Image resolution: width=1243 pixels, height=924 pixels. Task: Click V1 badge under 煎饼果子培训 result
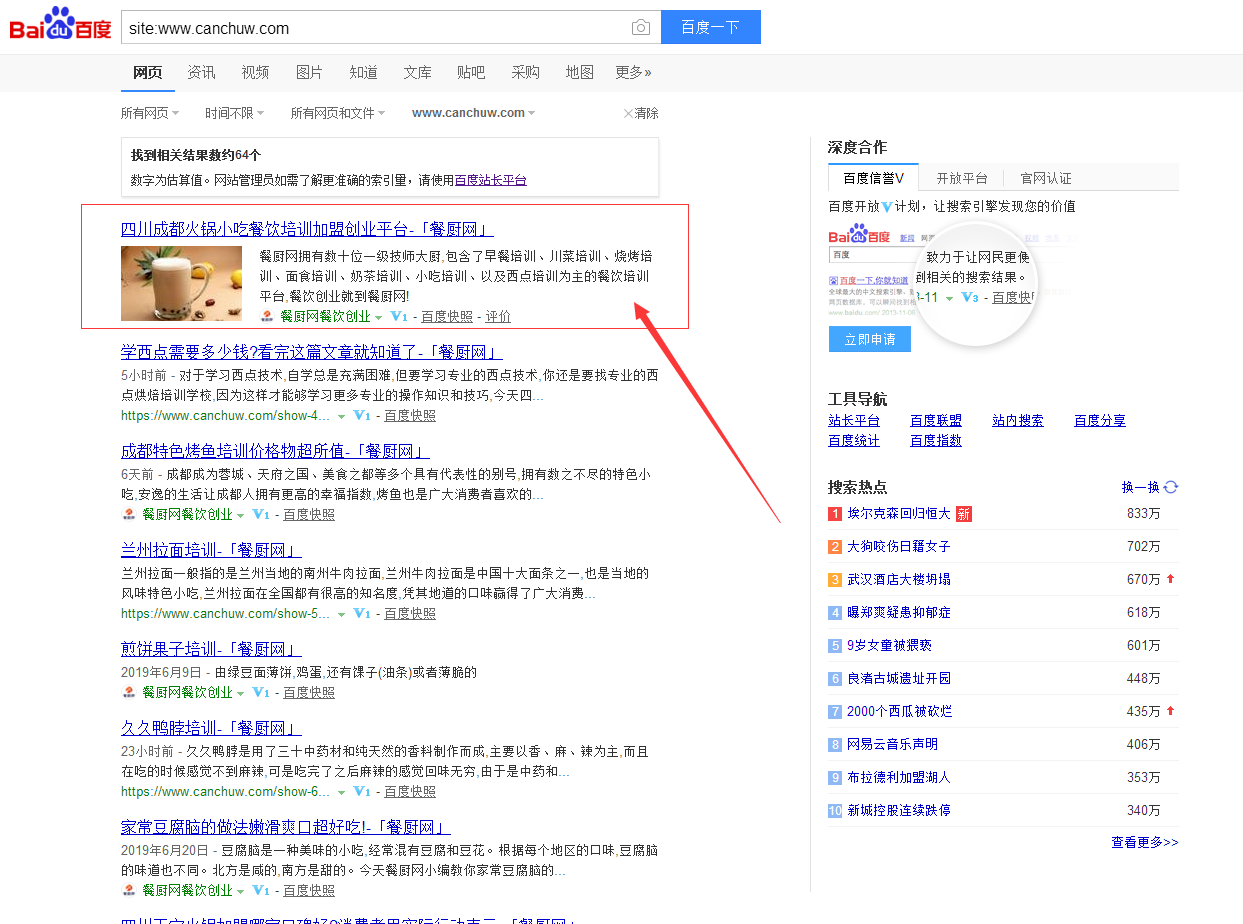[261, 692]
